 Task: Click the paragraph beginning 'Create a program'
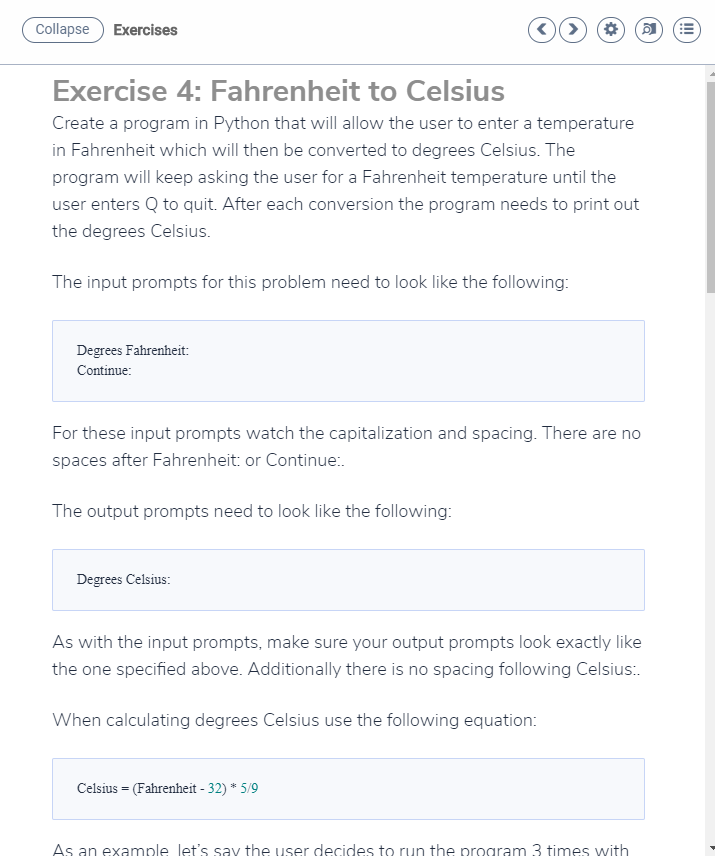point(345,177)
